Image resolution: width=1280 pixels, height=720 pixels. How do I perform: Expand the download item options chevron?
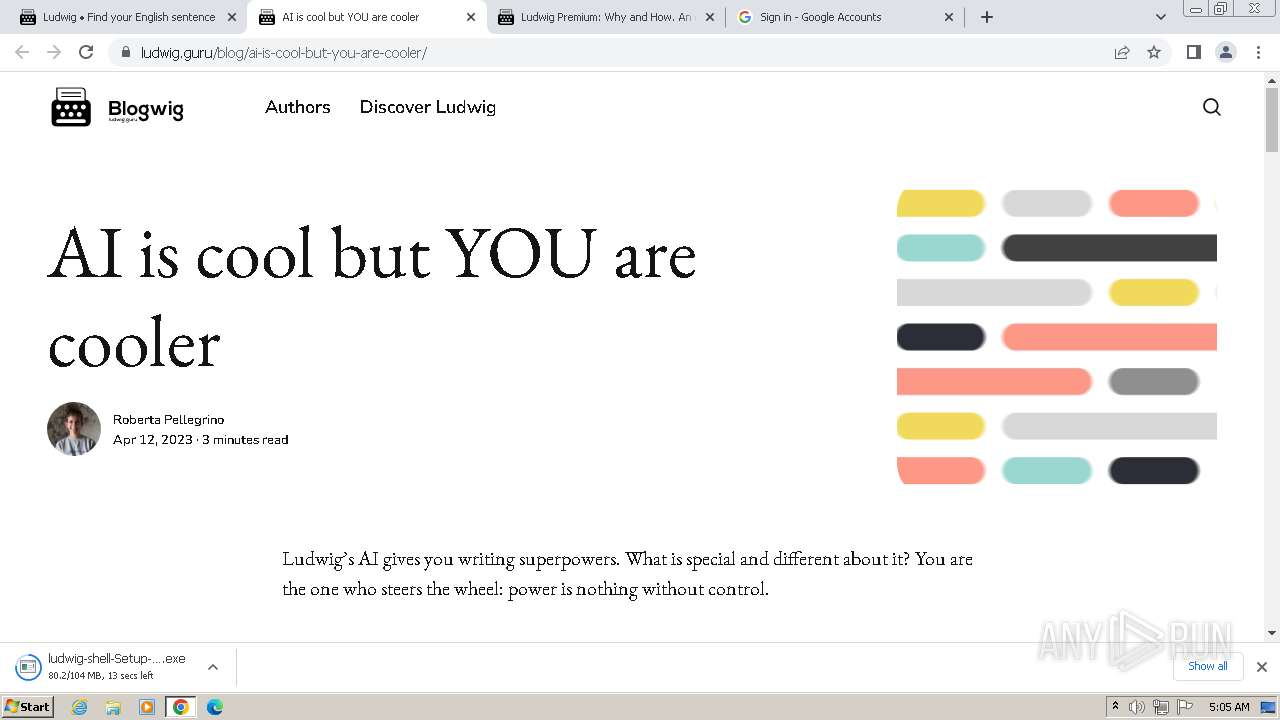(x=213, y=667)
